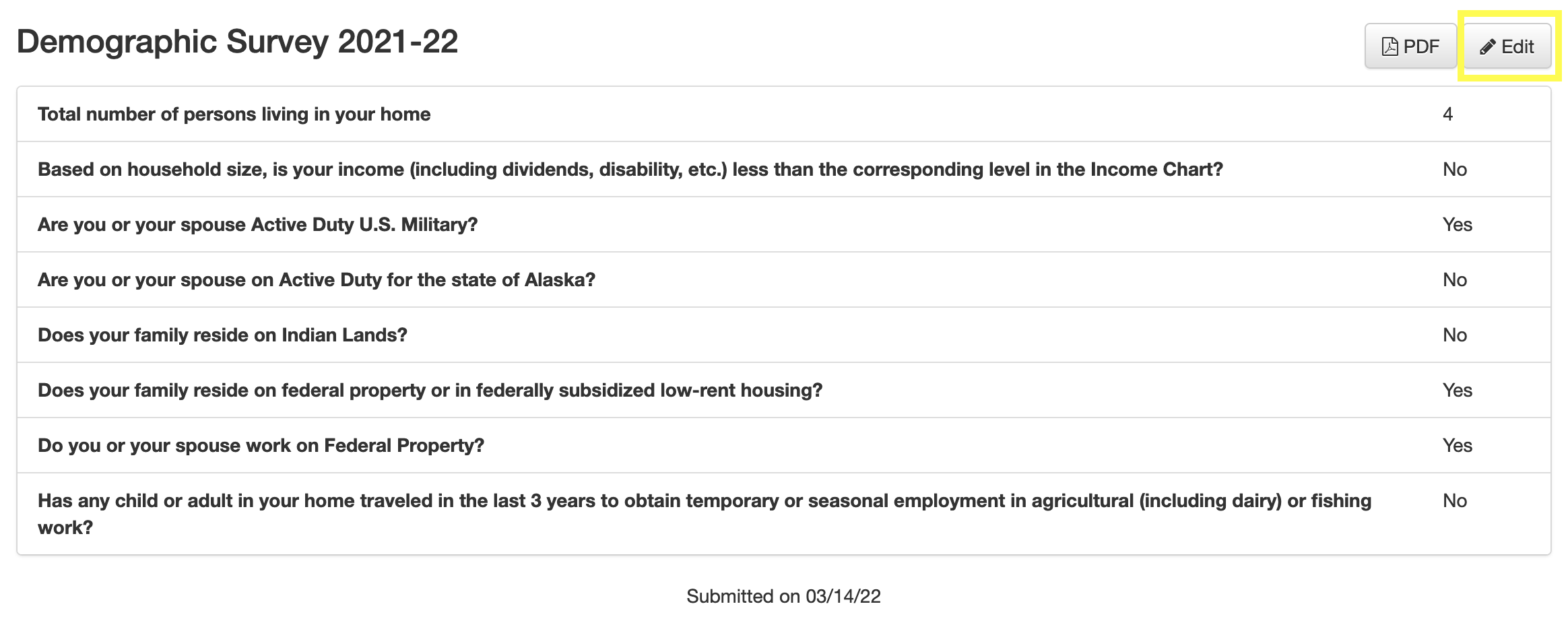Click the Edit survey button
The image size is (1568, 629).
point(1507,46)
